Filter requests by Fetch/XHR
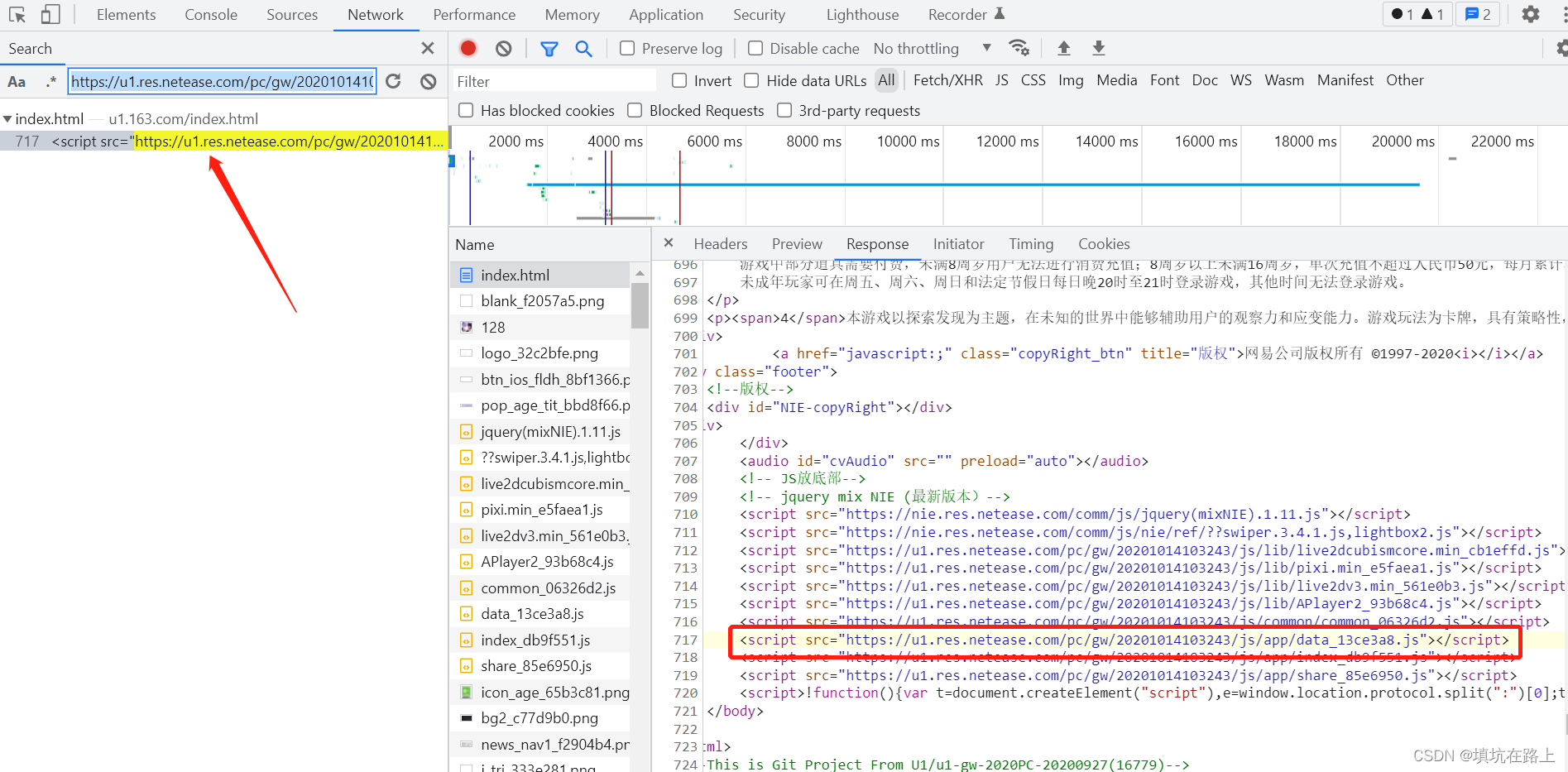Screen dimensions: 1568x772 (948, 80)
